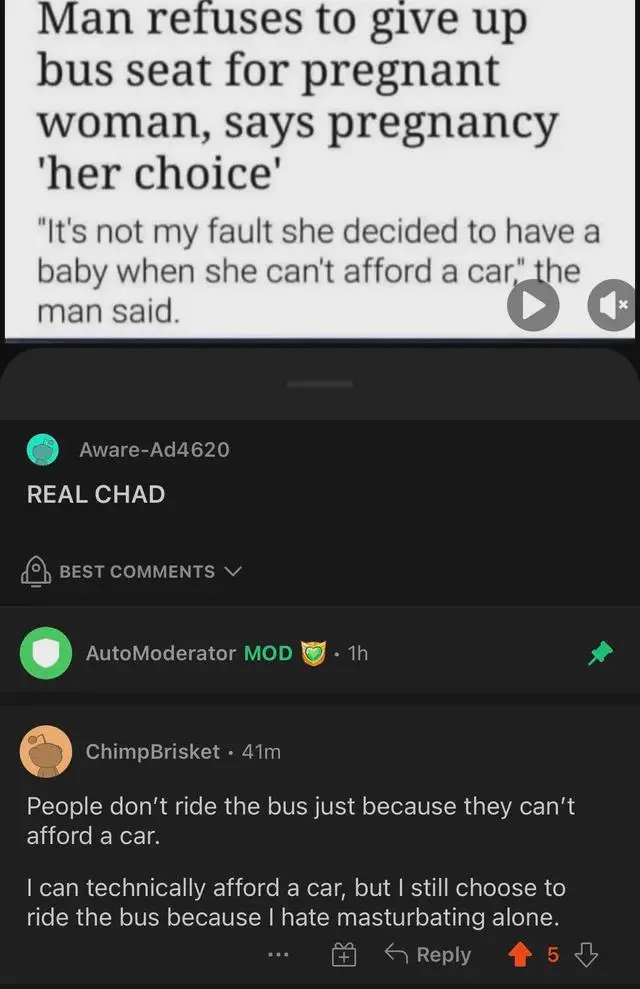This screenshot has height=989, width=640.
Task: Open the AutoModerator shield avatar
Action: tap(45, 653)
